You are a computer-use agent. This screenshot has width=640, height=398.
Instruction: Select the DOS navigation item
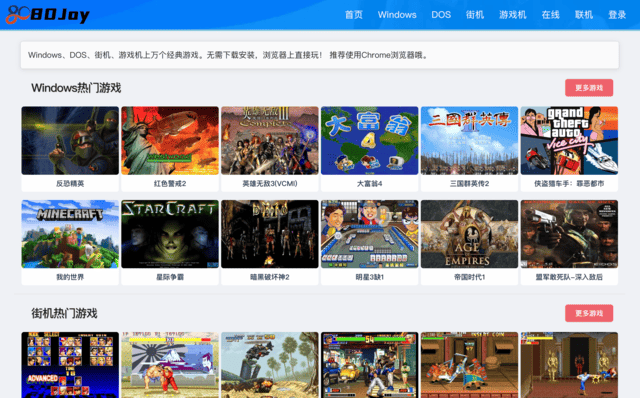[x=441, y=15]
